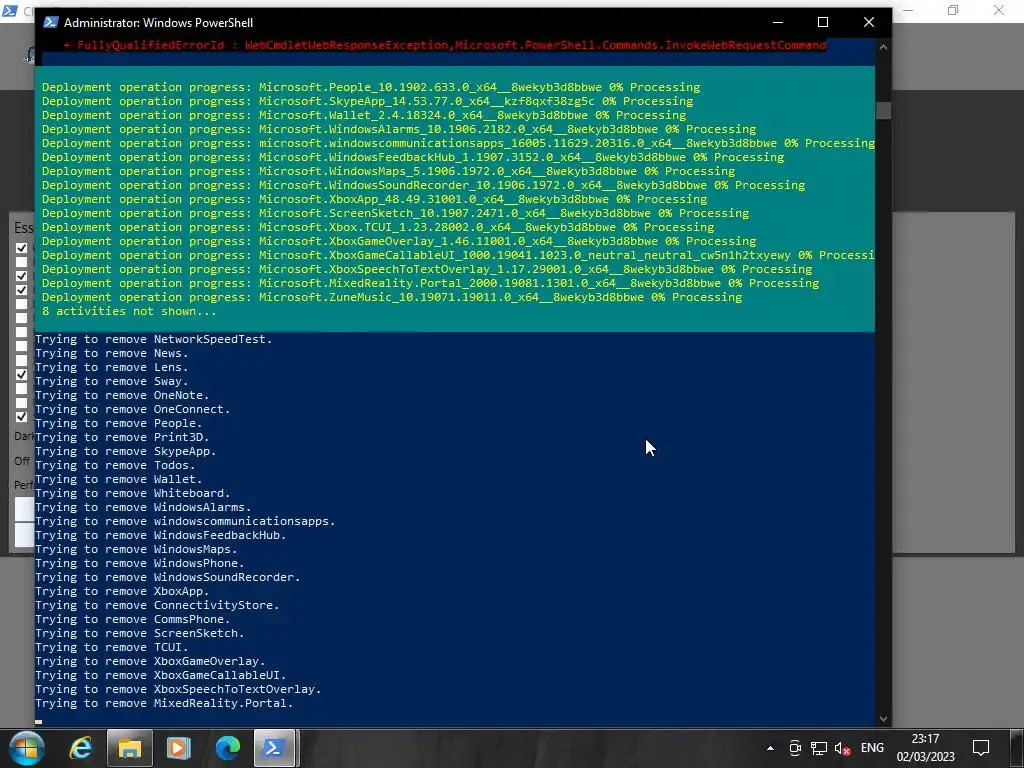Click 'Trying to remove Lens.' line
Screen dimensions: 1024x768
(112, 368)
